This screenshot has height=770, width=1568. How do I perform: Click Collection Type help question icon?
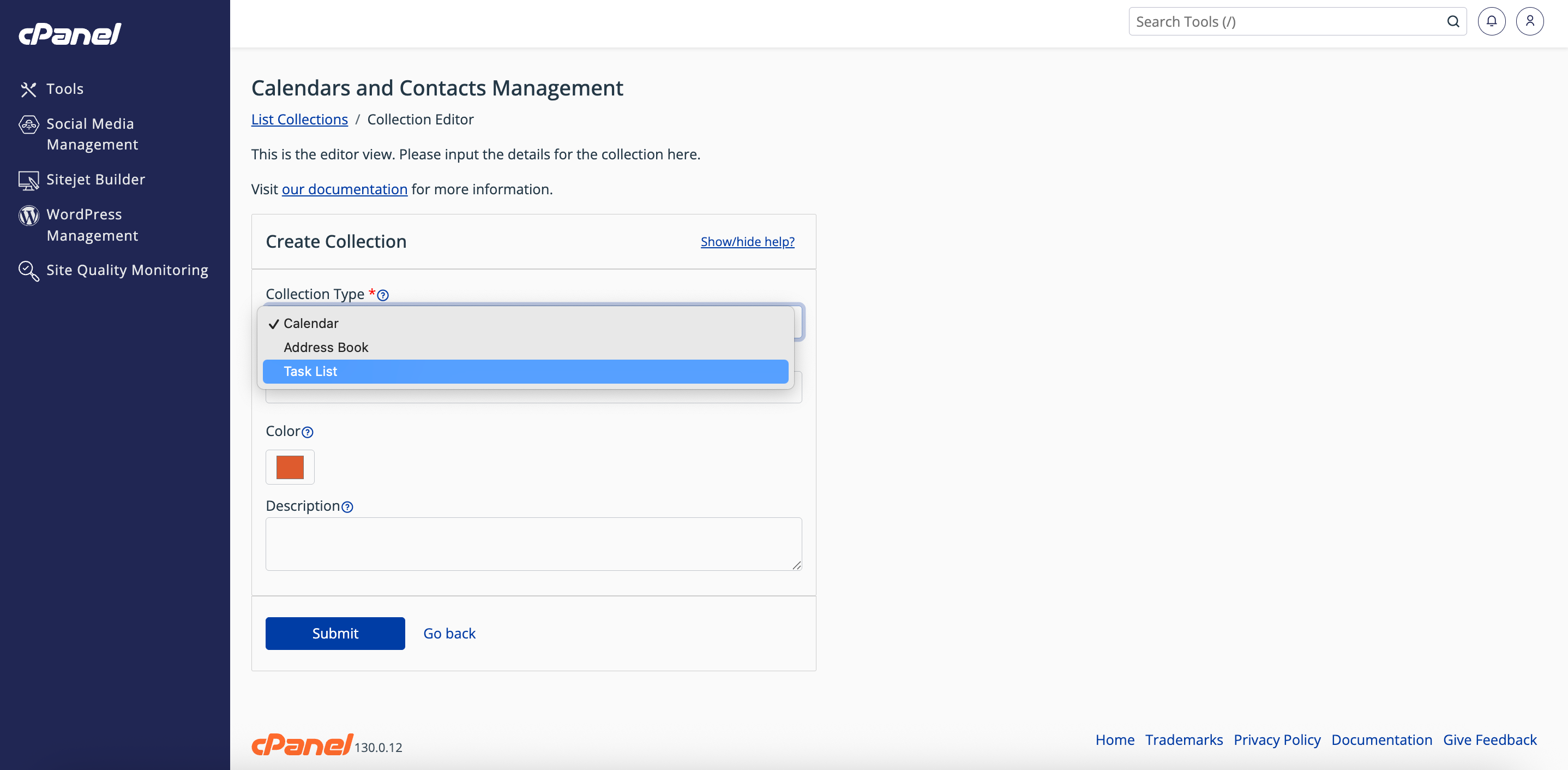pyautogui.click(x=383, y=295)
